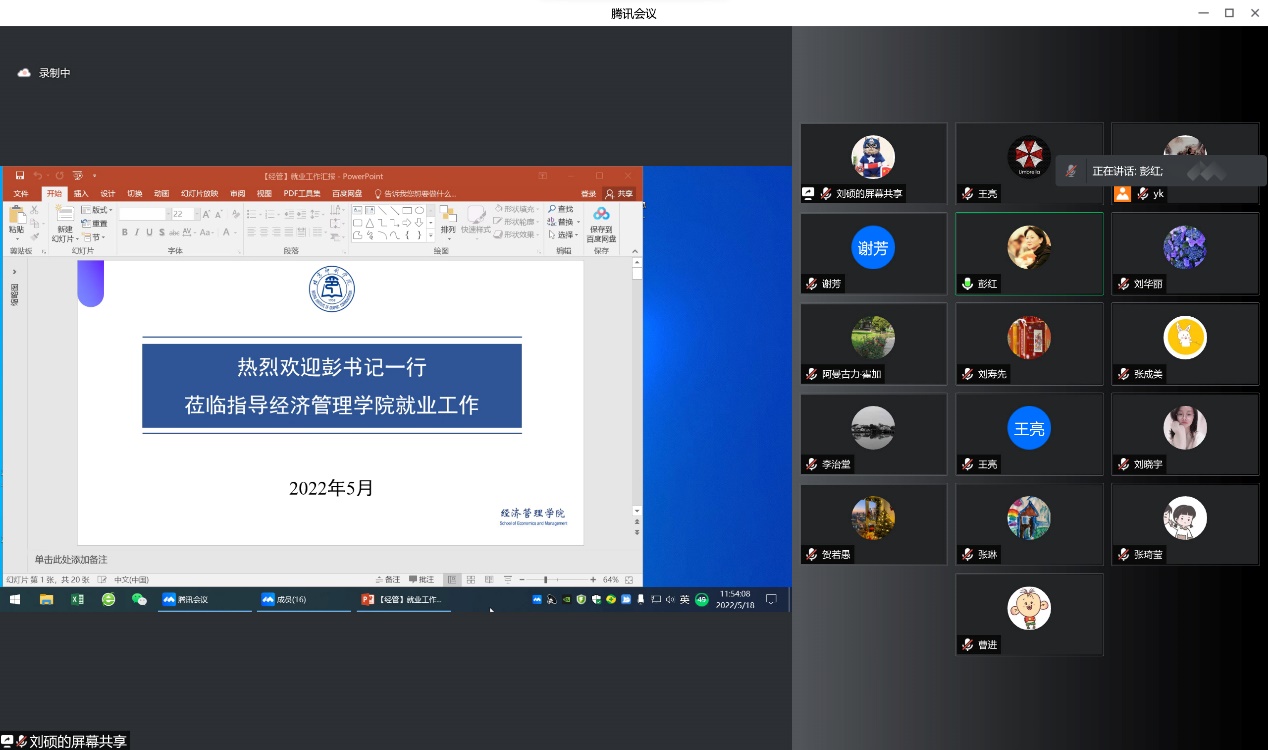Click the Bold (B) formatting icon

click(x=125, y=232)
